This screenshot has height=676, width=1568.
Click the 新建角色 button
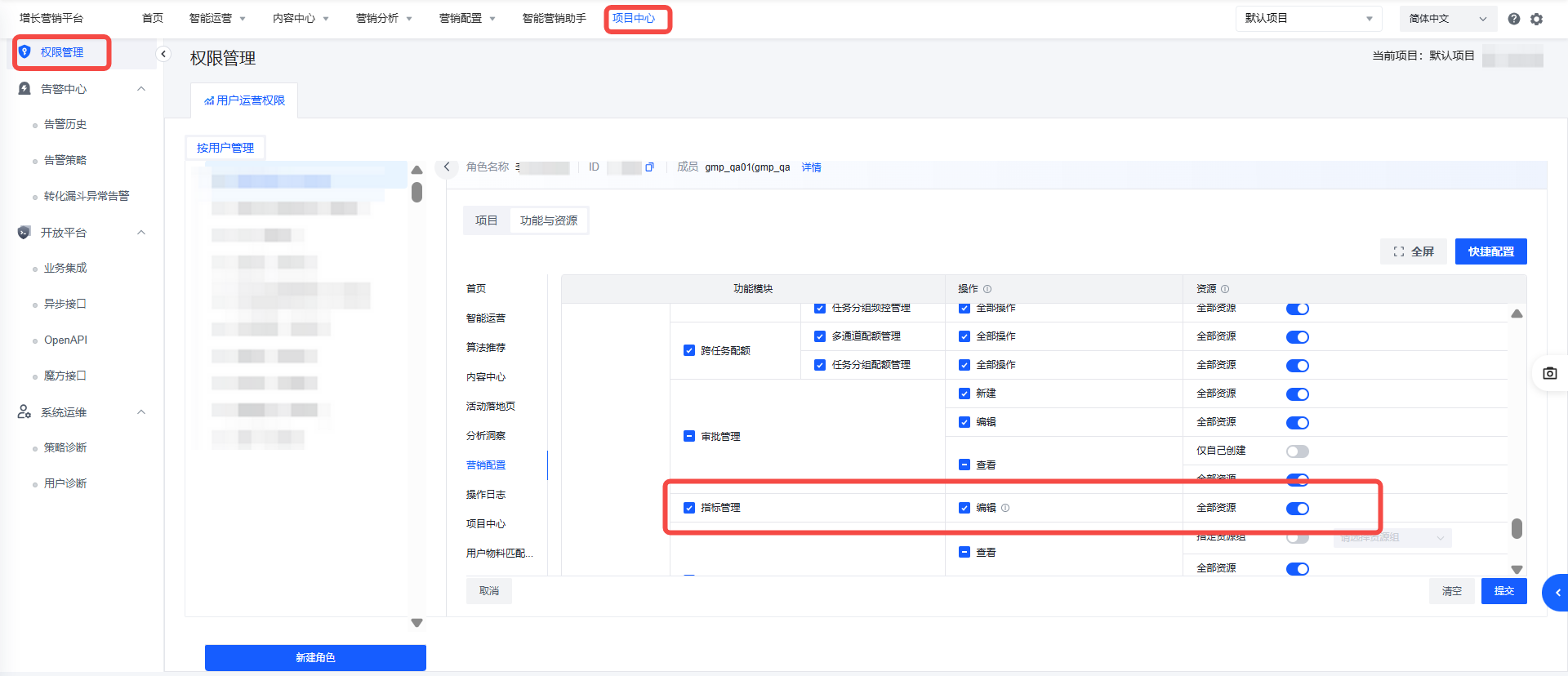pyautogui.click(x=315, y=657)
